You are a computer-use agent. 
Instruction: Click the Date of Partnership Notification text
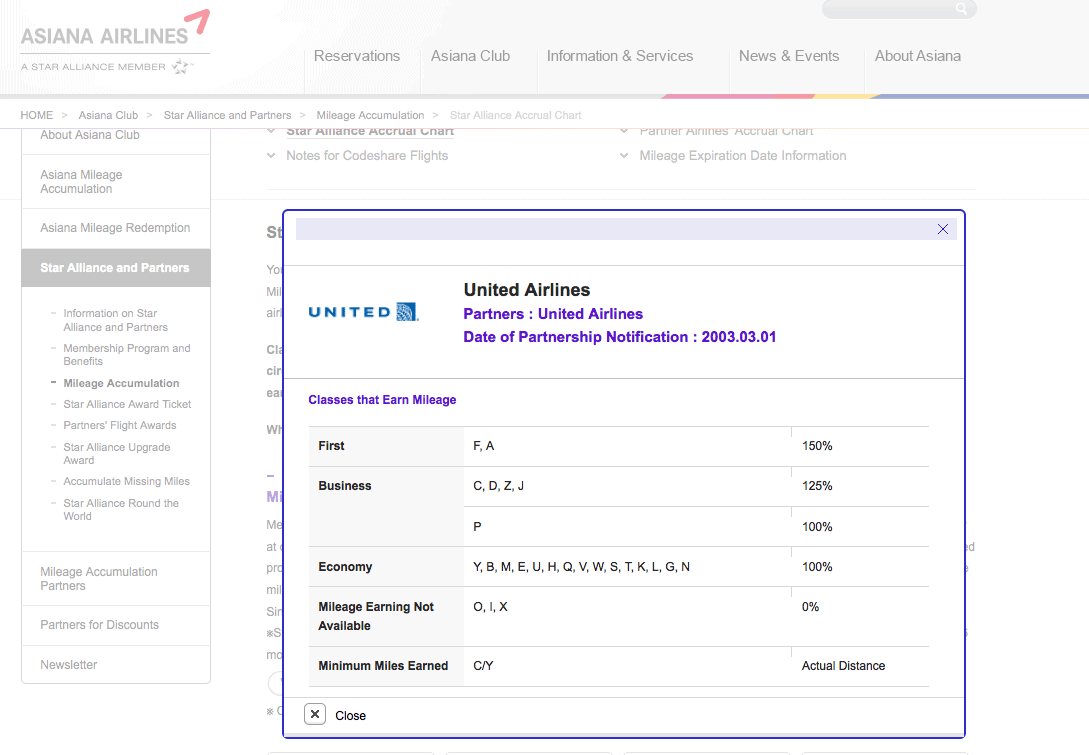click(620, 337)
